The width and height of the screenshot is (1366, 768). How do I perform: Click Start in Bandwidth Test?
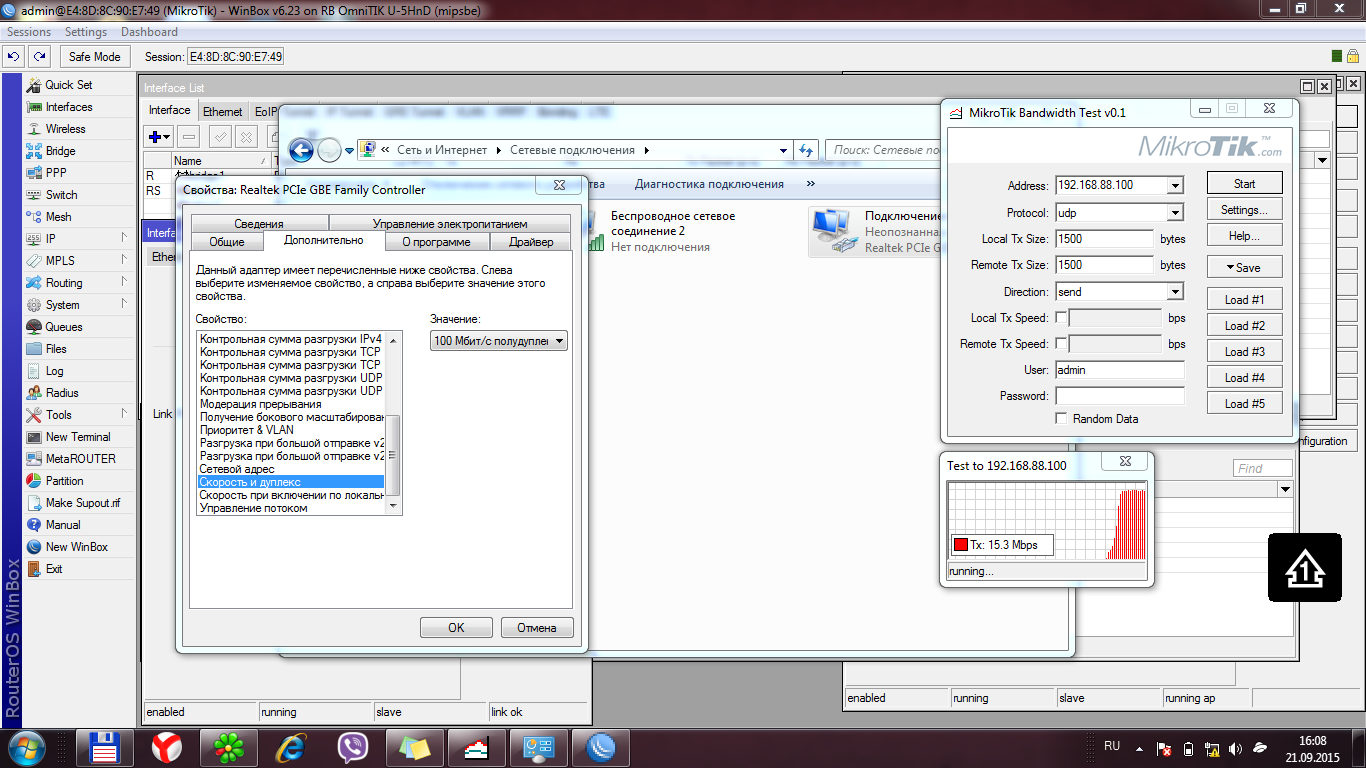[1244, 184]
